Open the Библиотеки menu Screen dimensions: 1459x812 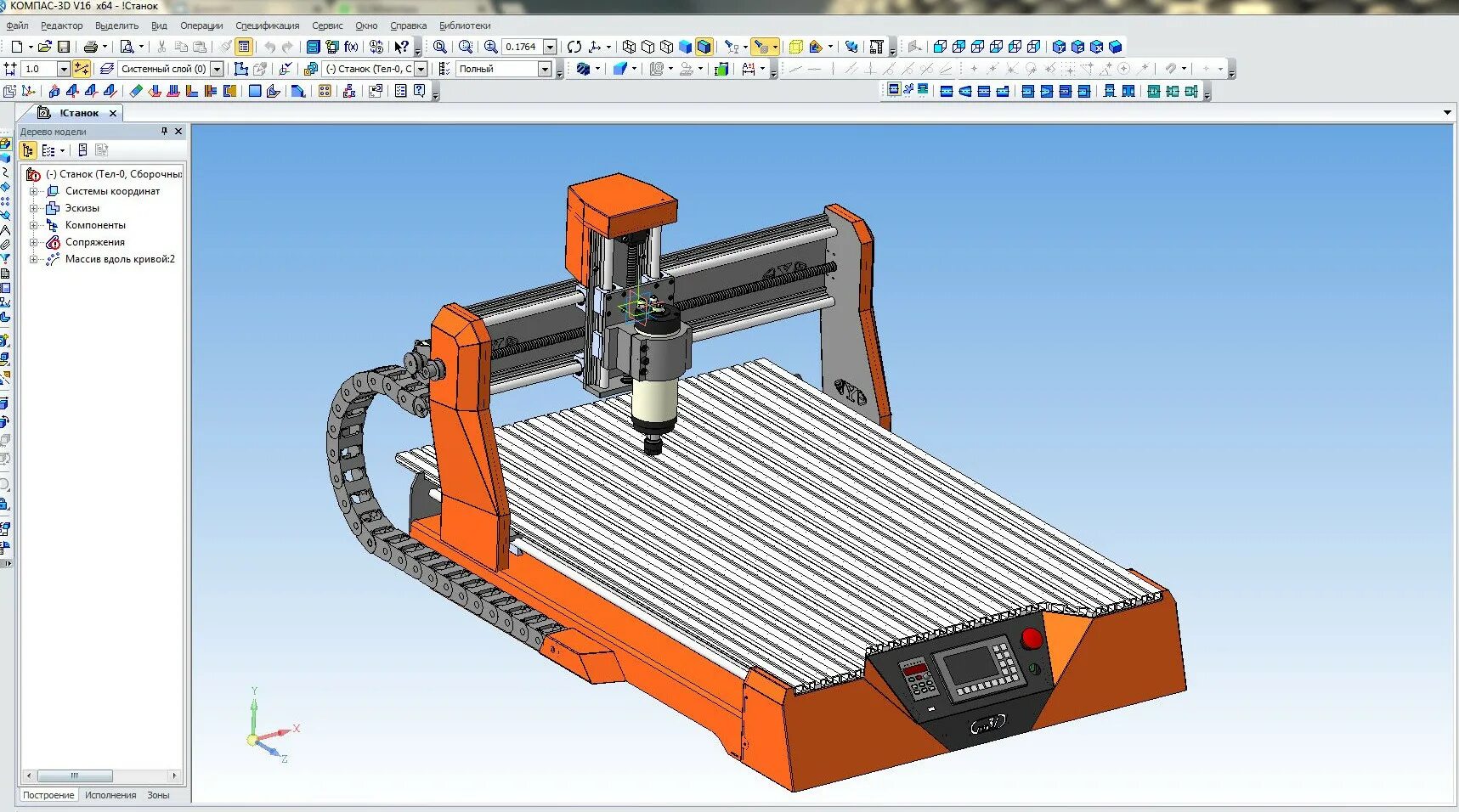click(465, 25)
